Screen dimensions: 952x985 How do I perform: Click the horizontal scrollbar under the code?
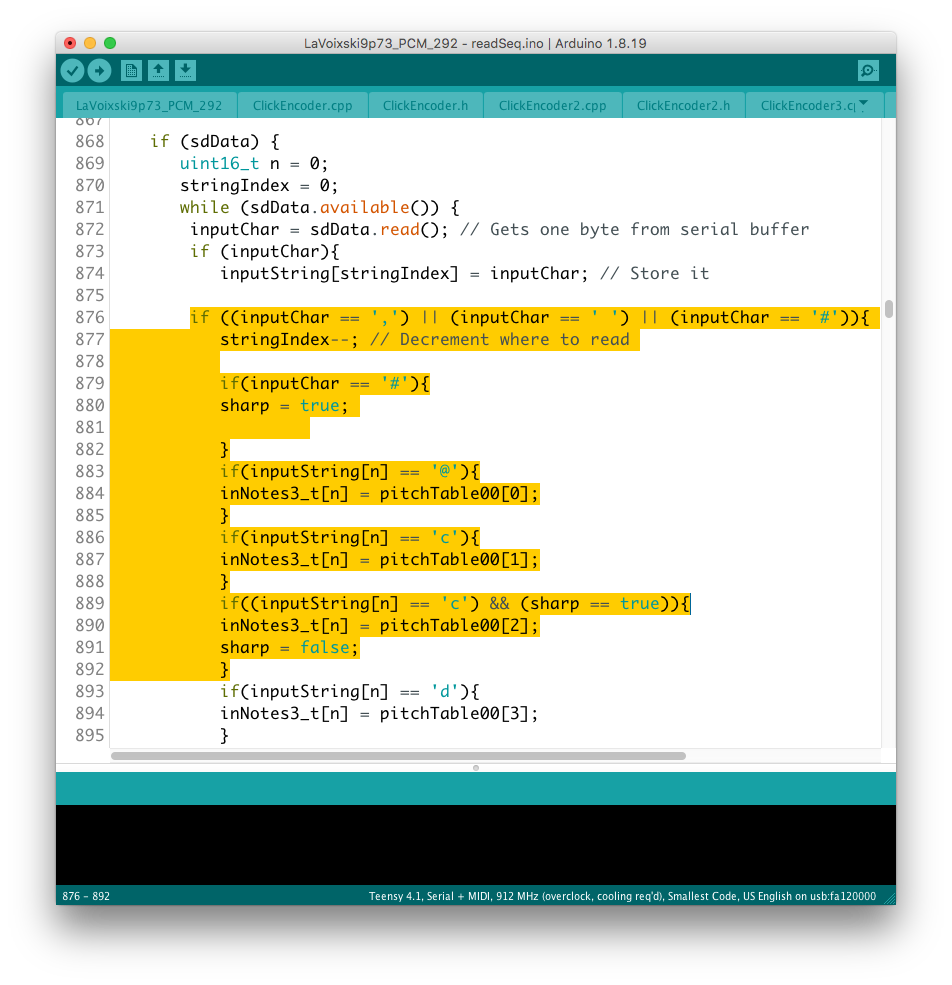point(398,756)
